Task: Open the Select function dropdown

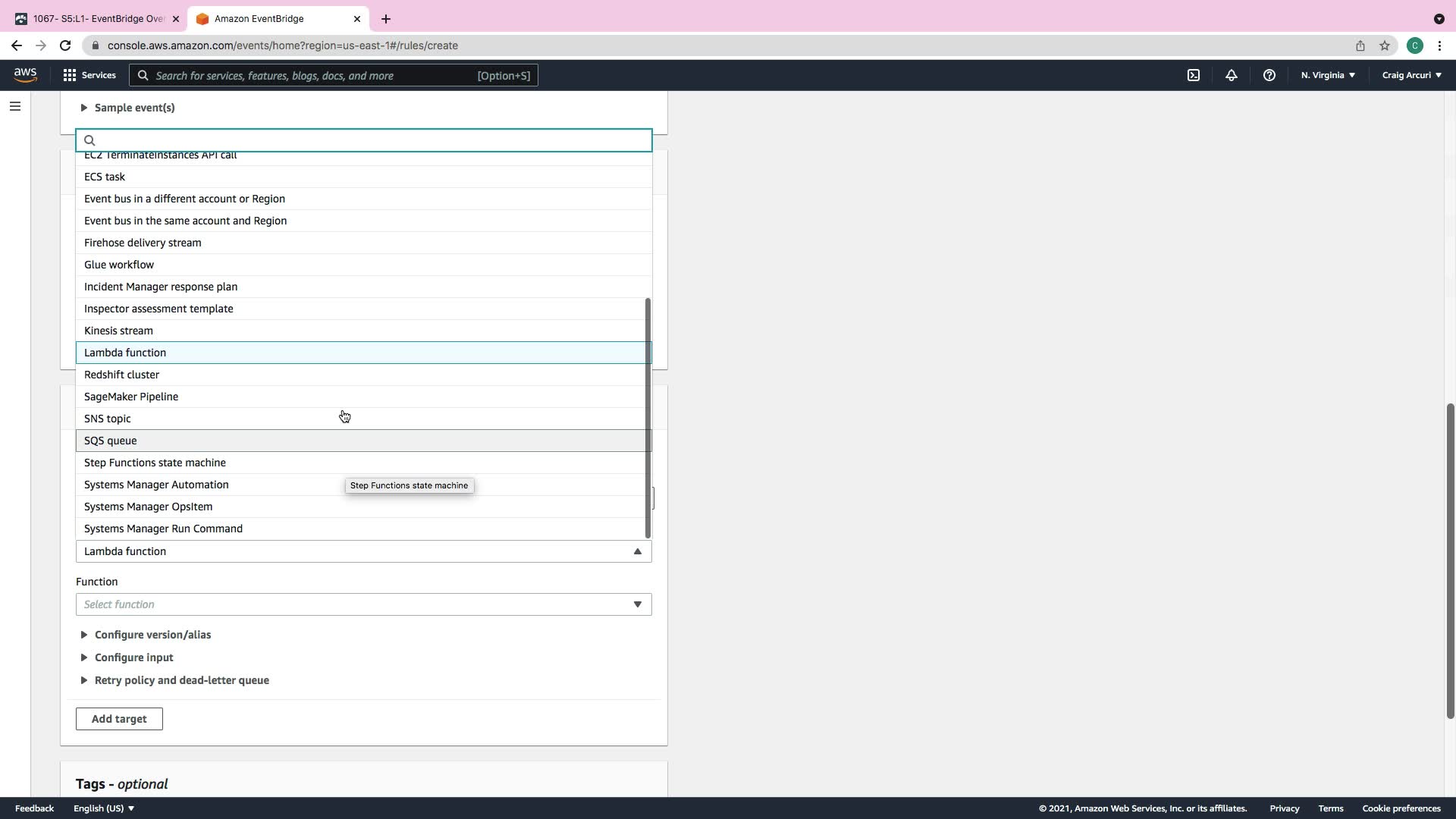Action: (x=363, y=604)
